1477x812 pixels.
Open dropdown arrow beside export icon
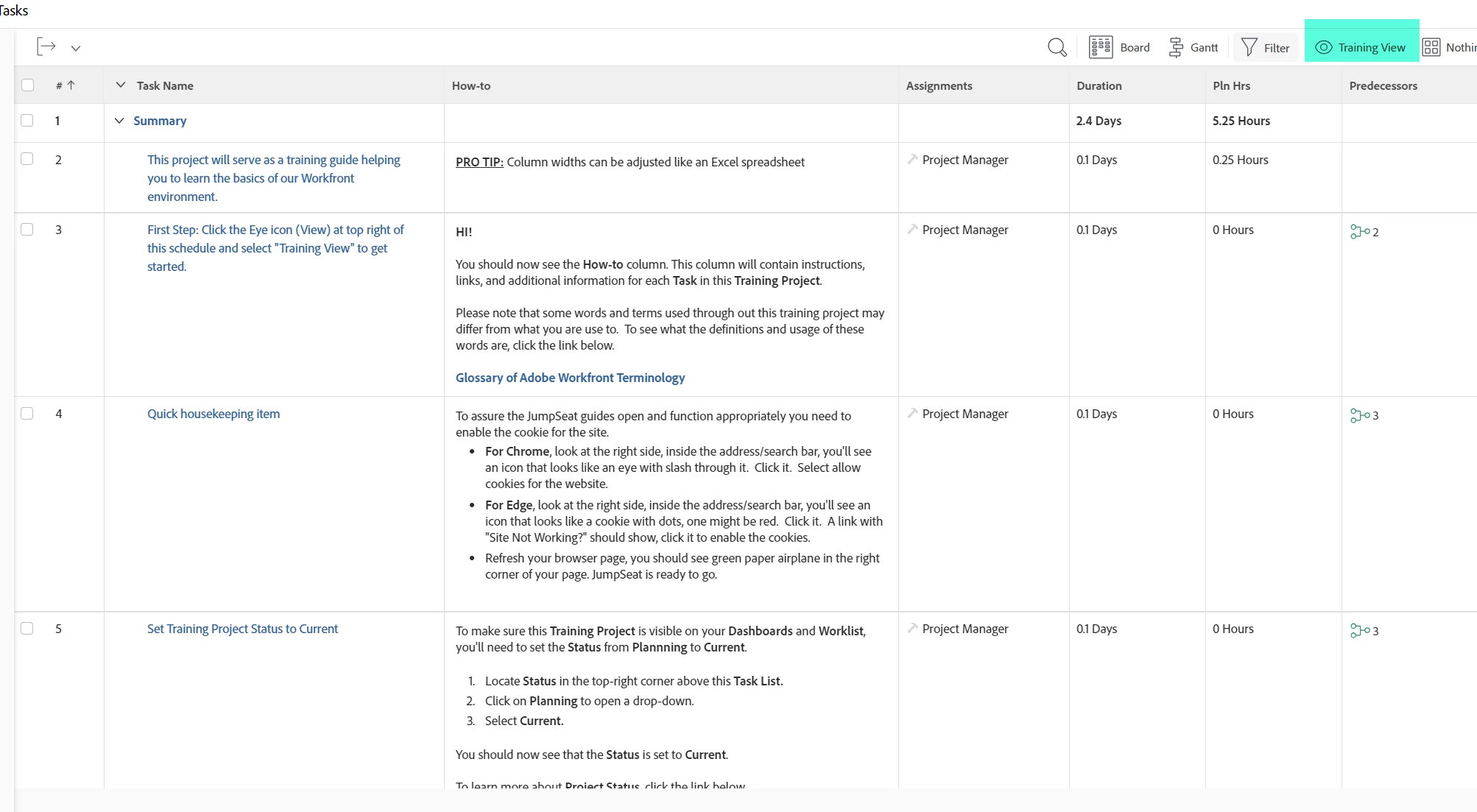point(76,48)
